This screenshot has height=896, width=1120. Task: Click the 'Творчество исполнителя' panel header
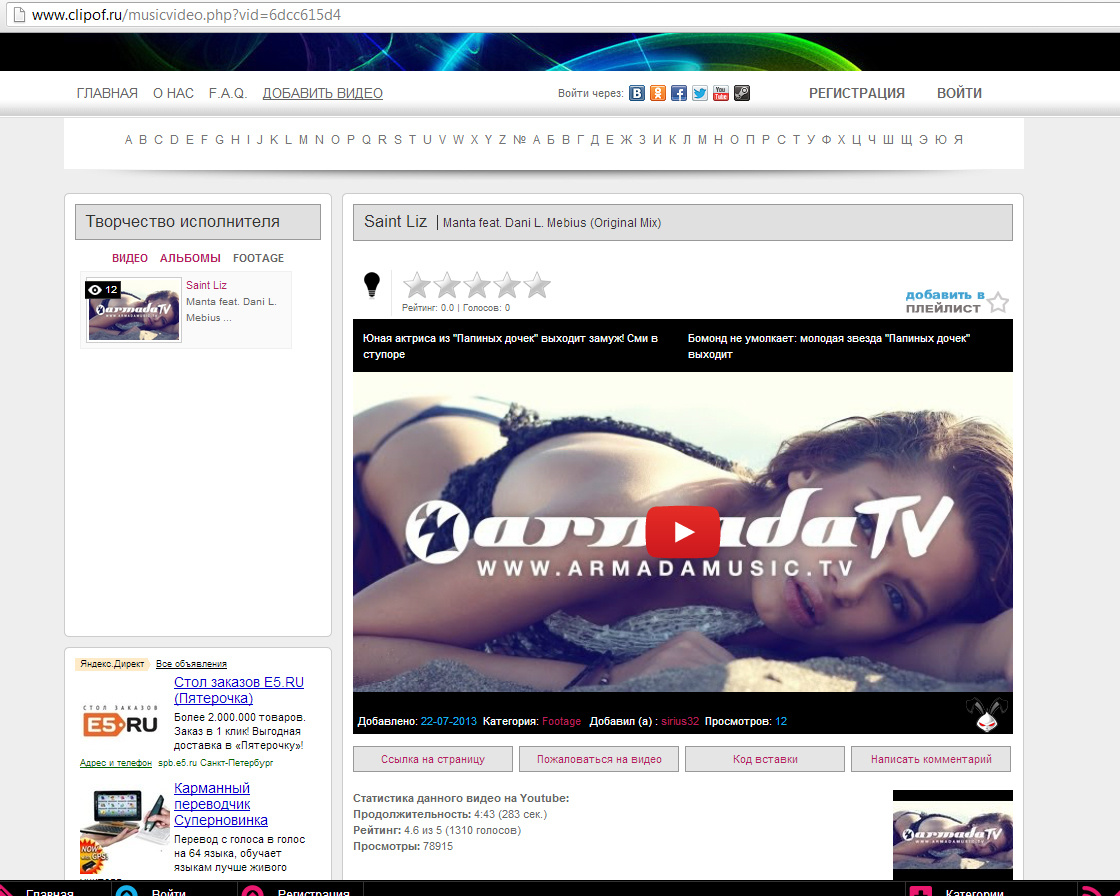(x=198, y=222)
